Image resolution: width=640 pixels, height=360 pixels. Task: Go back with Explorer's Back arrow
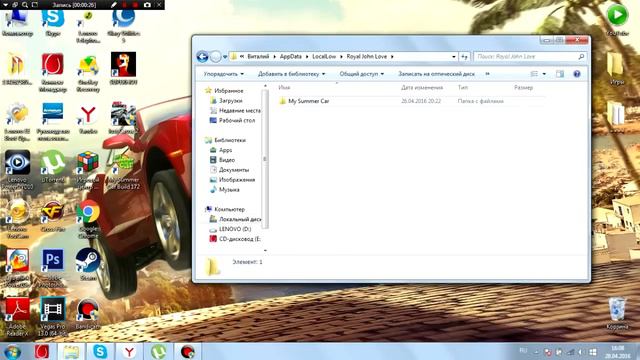202,56
